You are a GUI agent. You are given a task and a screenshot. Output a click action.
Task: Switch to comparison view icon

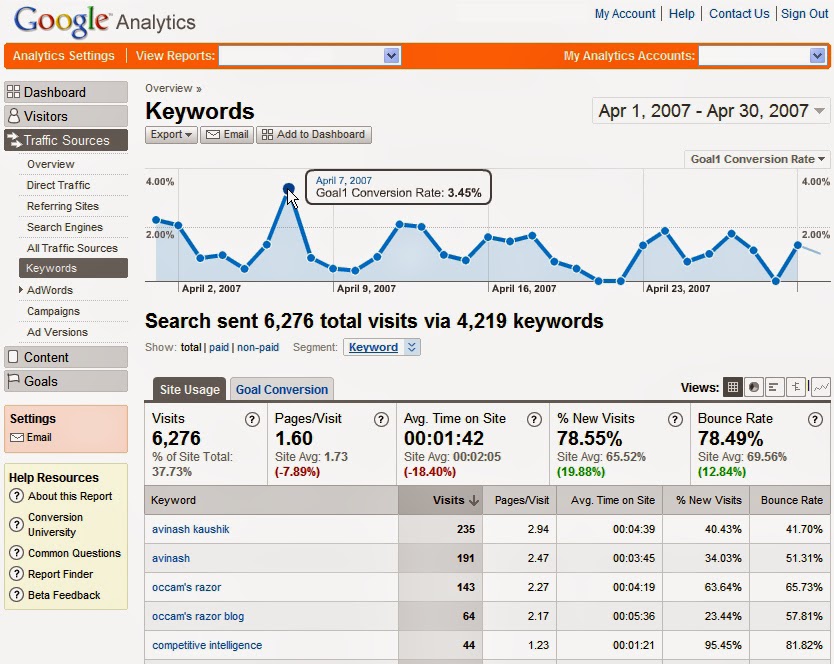coord(796,387)
